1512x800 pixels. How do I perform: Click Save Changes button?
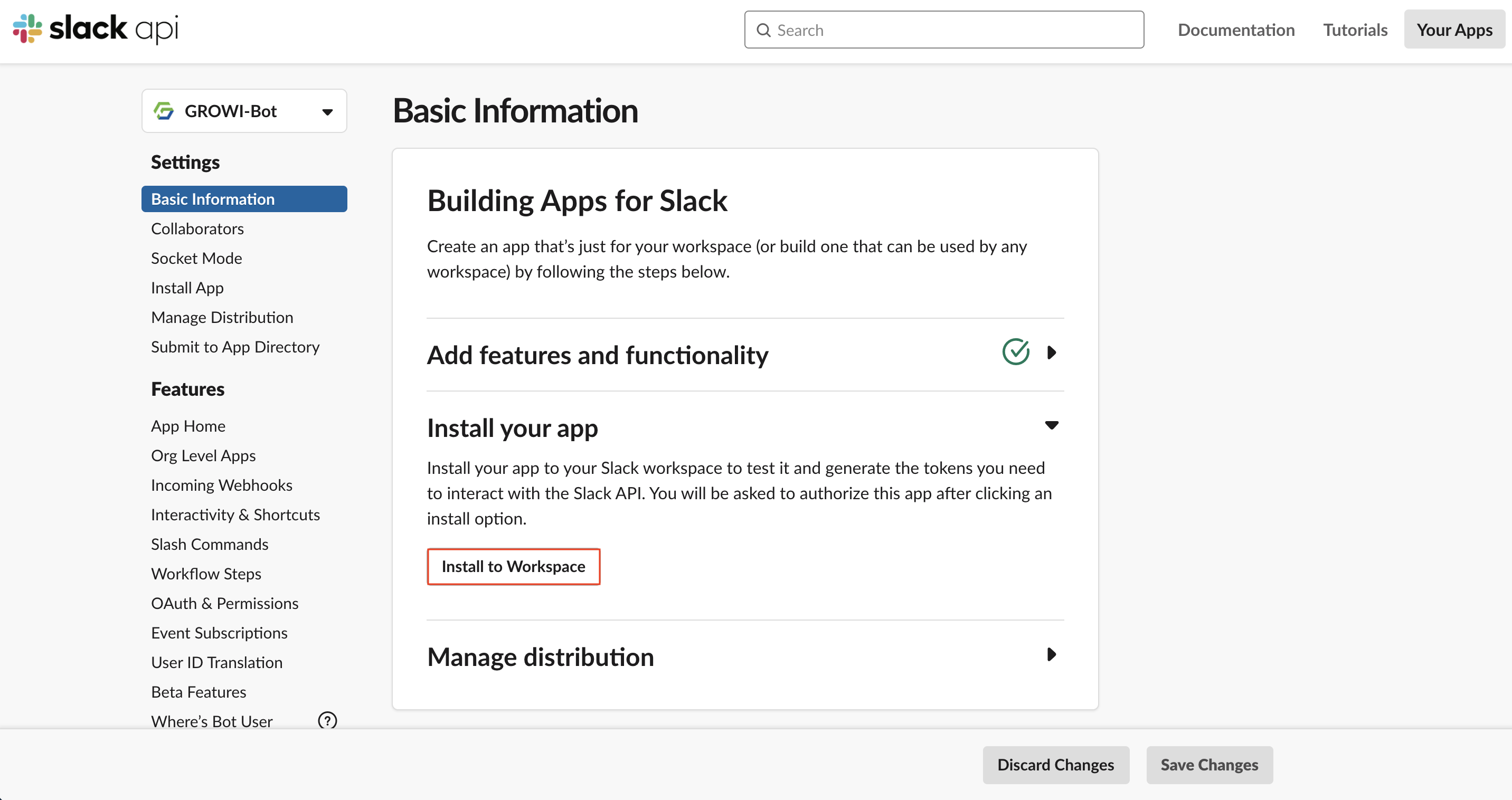[1209, 765]
